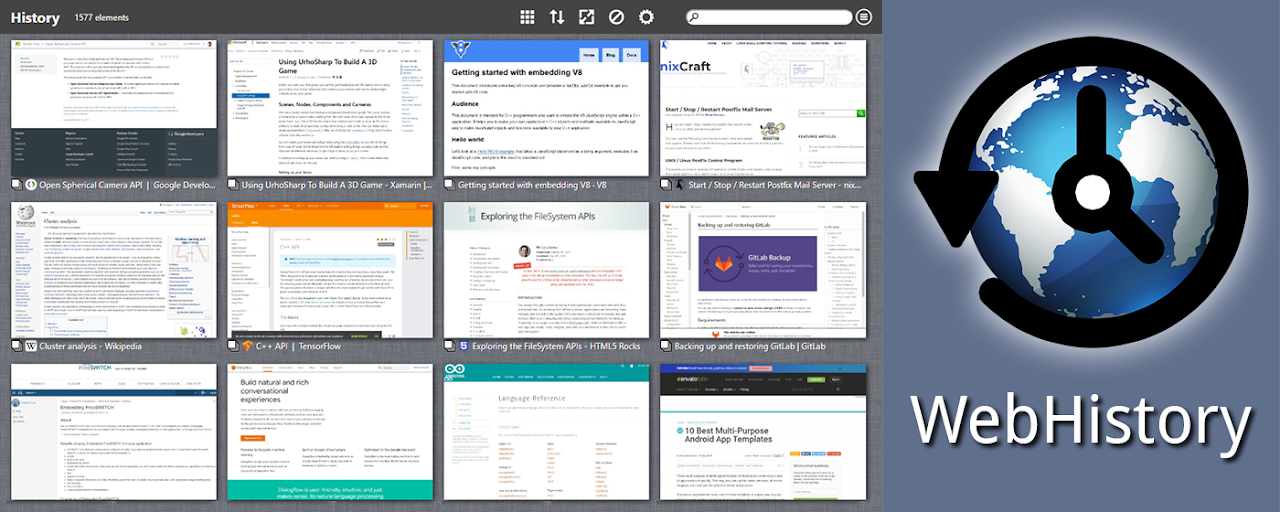Open 'Cluster analysis - Wikipedia' title

(91, 346)
